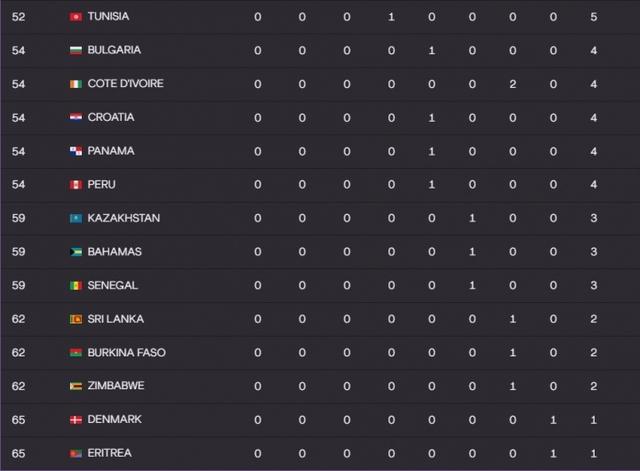Viewport: 640px width, 471px height.
Task: Click the Eritrea flag icon
Action: 75,453
